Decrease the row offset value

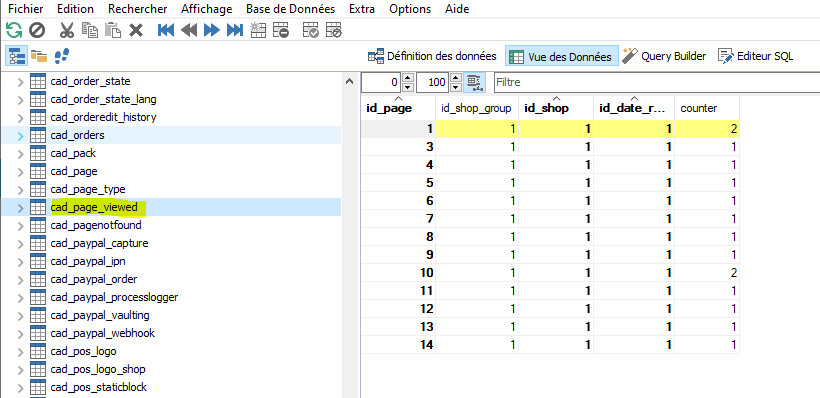click(408, 87)
